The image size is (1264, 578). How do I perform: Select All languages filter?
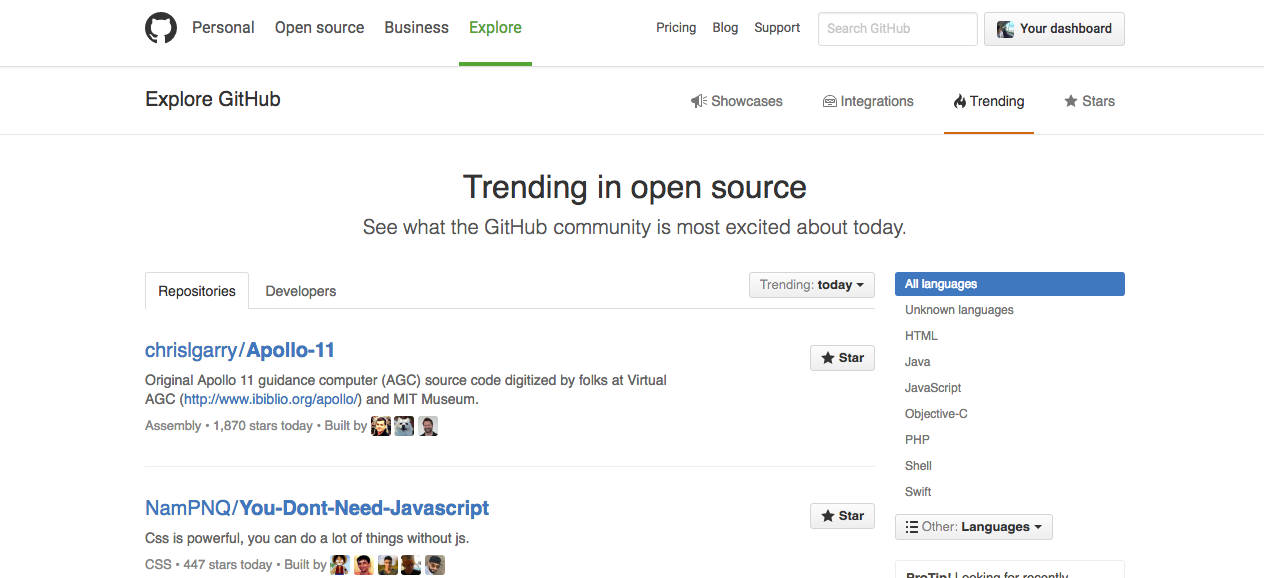pyautogui.click(x=1010, y=284)
